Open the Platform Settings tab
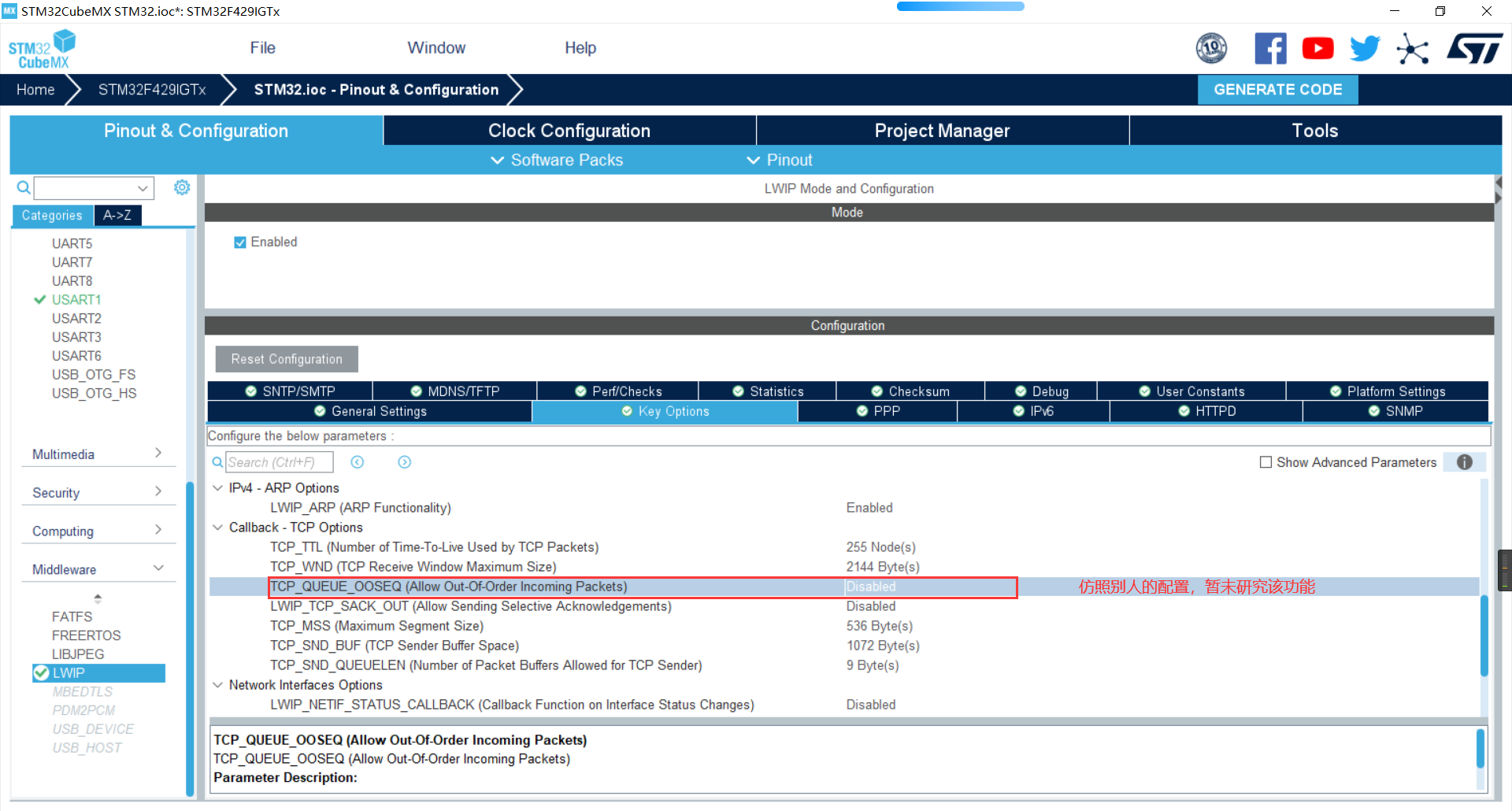Viewport: 1512px width, 811px height. (x=1388, y=391)
